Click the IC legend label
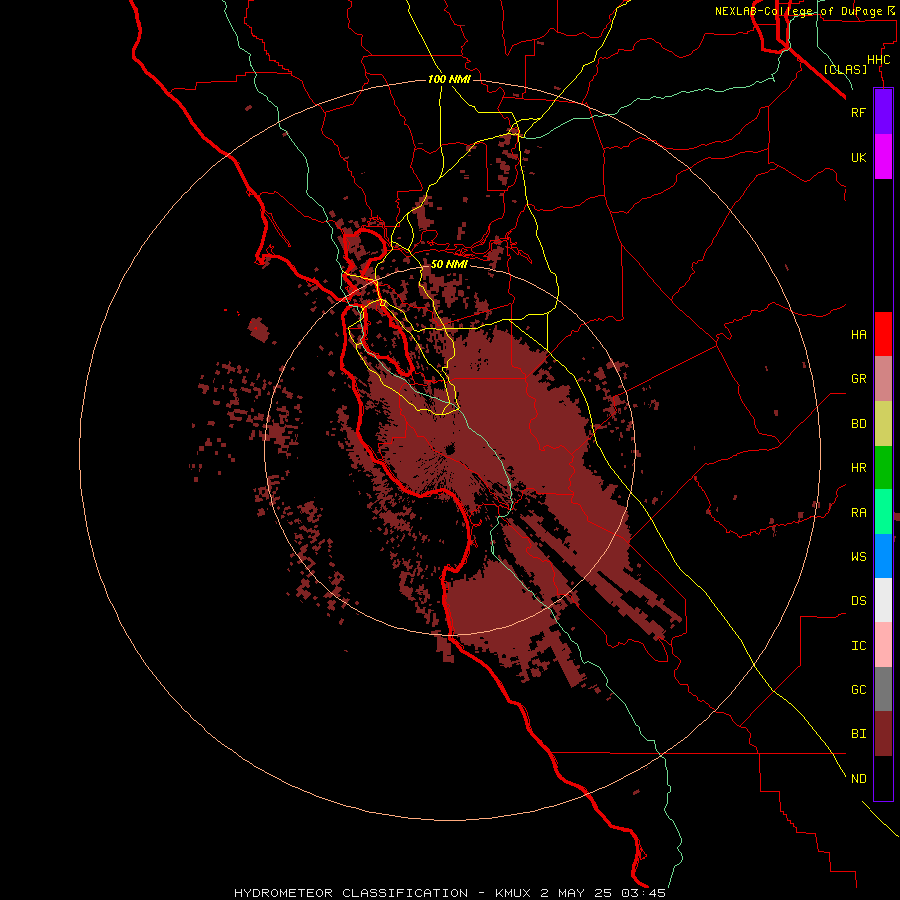This screenshot has height=900, width=900. pyautogui.click(x=858, y=645)
